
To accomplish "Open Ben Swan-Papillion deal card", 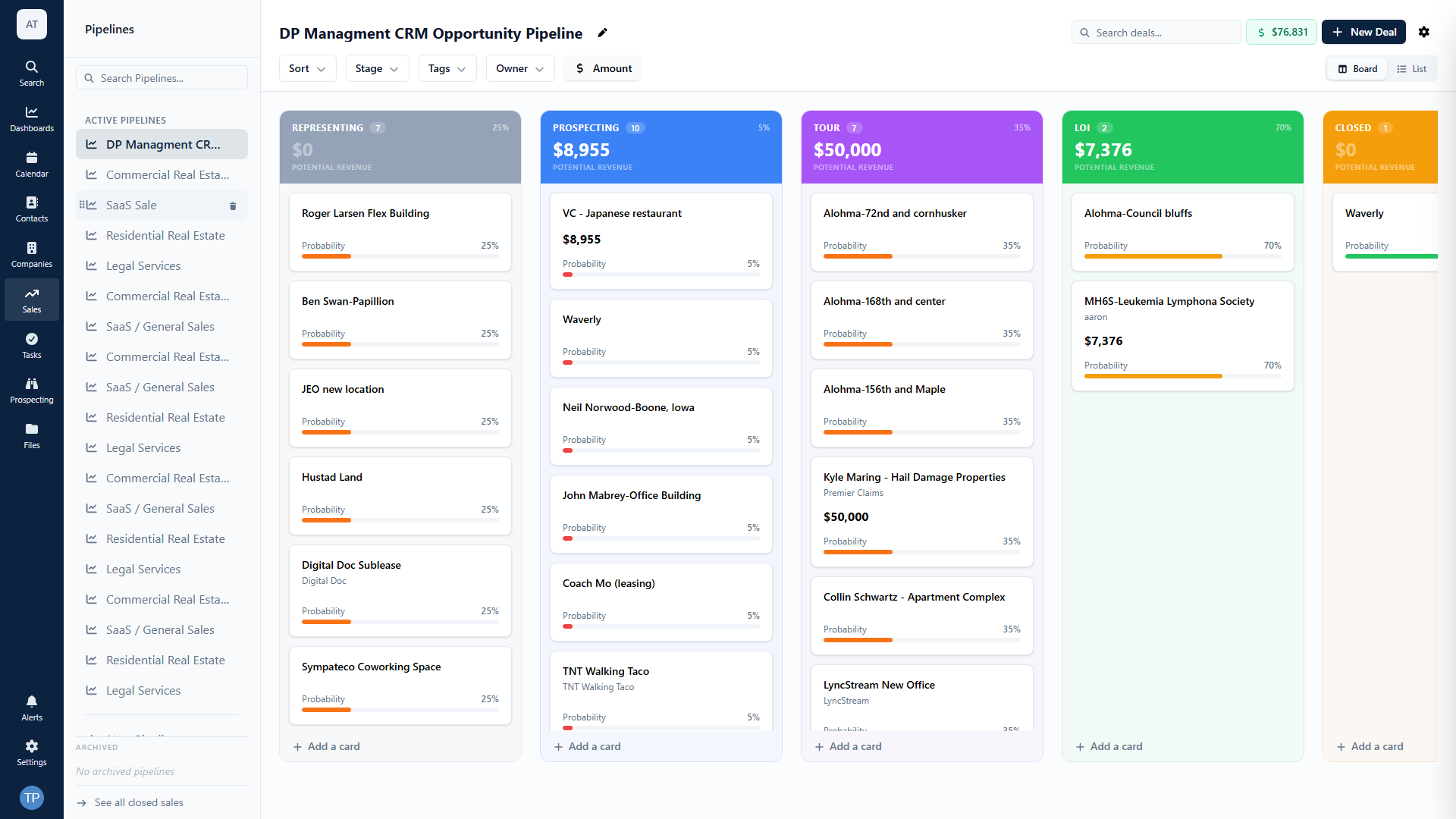I will coord(400,320).
